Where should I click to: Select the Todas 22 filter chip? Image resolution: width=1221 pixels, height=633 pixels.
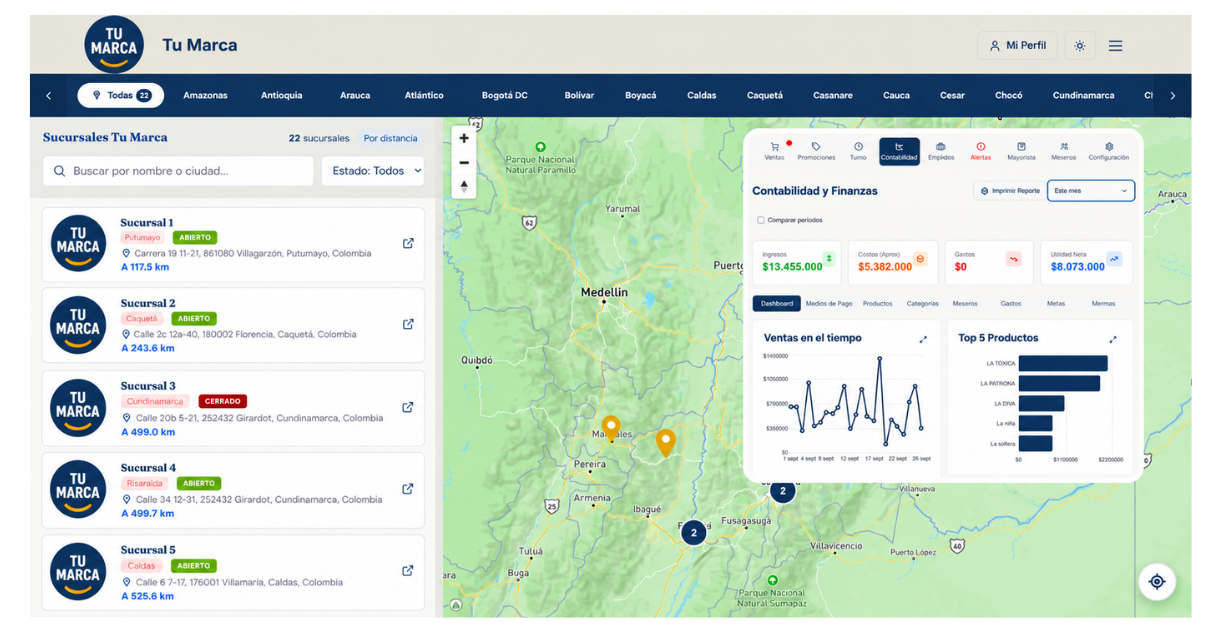click(x=121, y=96)
